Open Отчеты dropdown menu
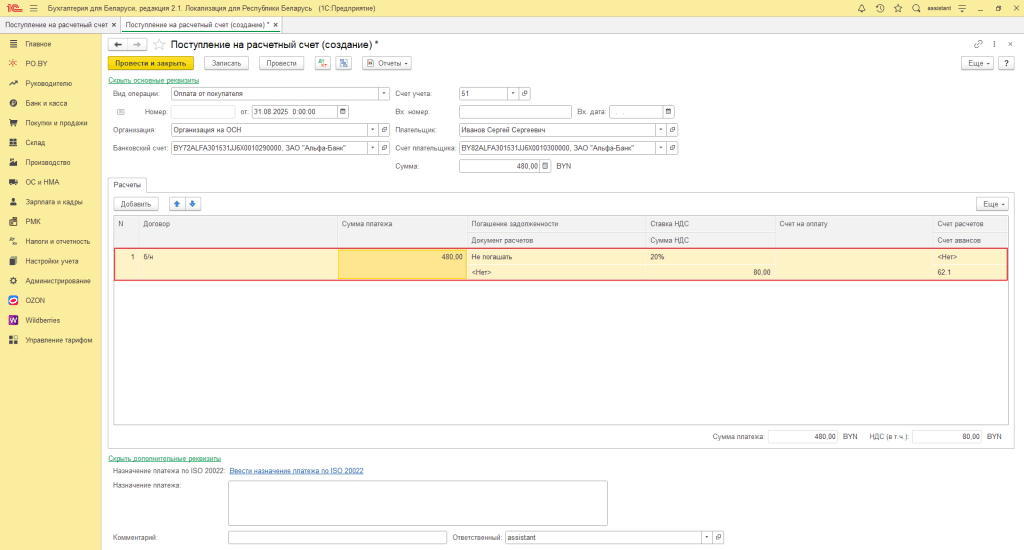This screenshot has width=1024, height=550. (x=387, y=63)
